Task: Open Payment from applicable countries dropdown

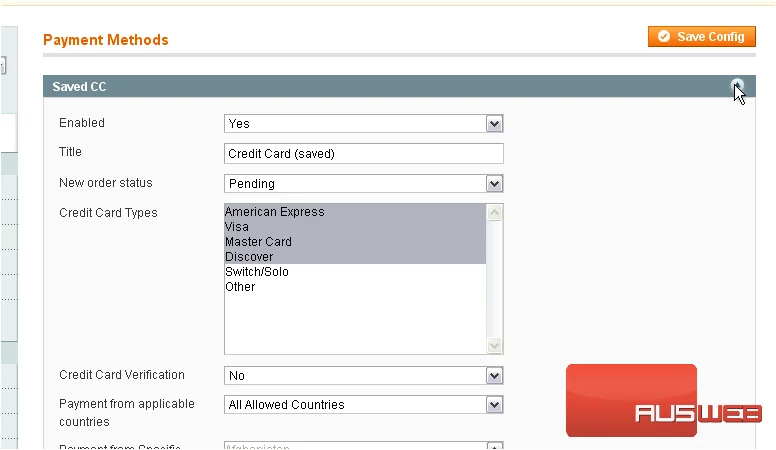Action: pyautogui.click(x=363, y=405)
